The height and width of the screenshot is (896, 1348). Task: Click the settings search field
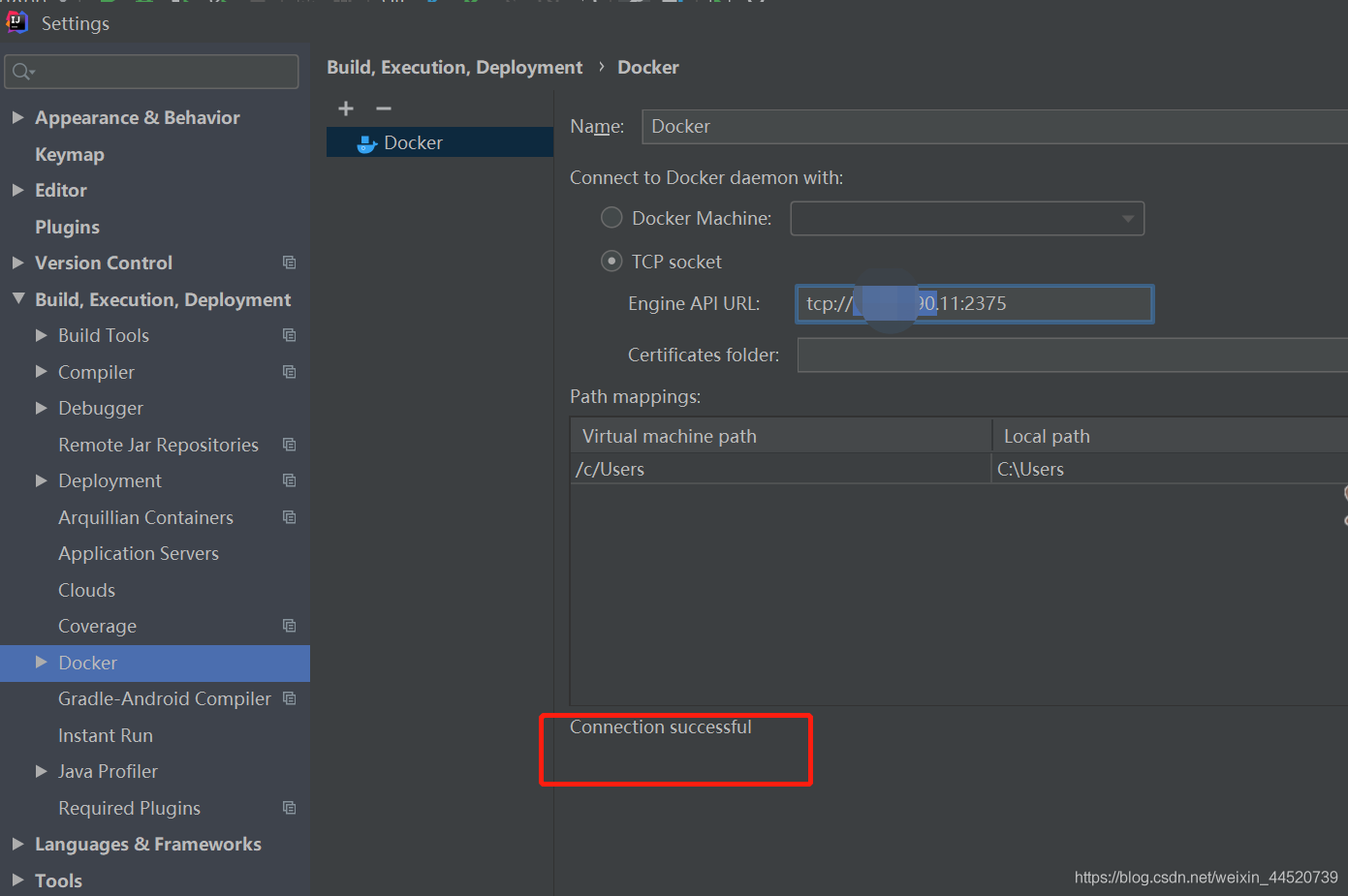tap(151, 72)
